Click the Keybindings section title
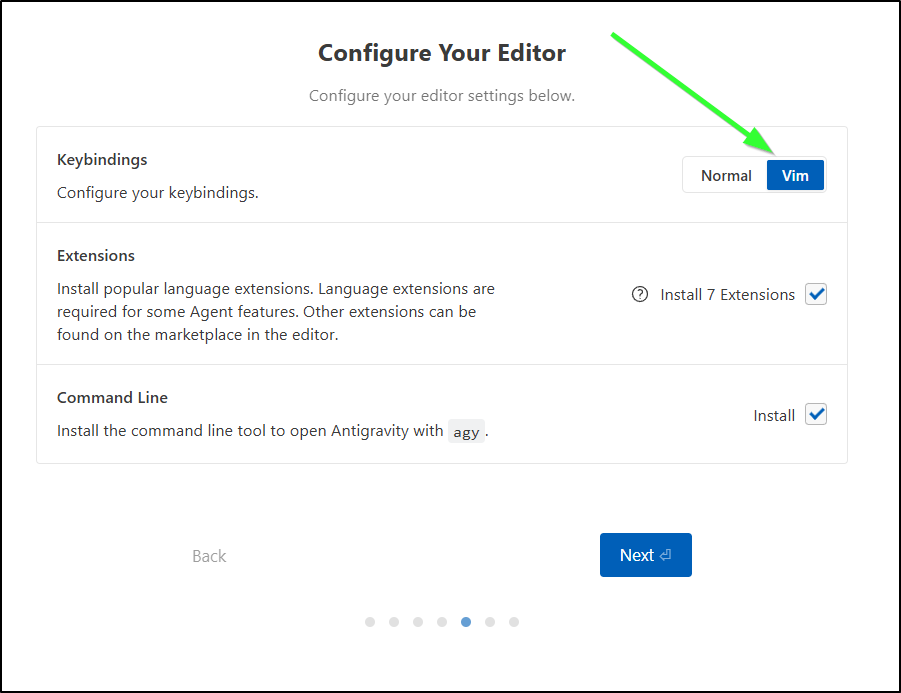 click(102, 160)
